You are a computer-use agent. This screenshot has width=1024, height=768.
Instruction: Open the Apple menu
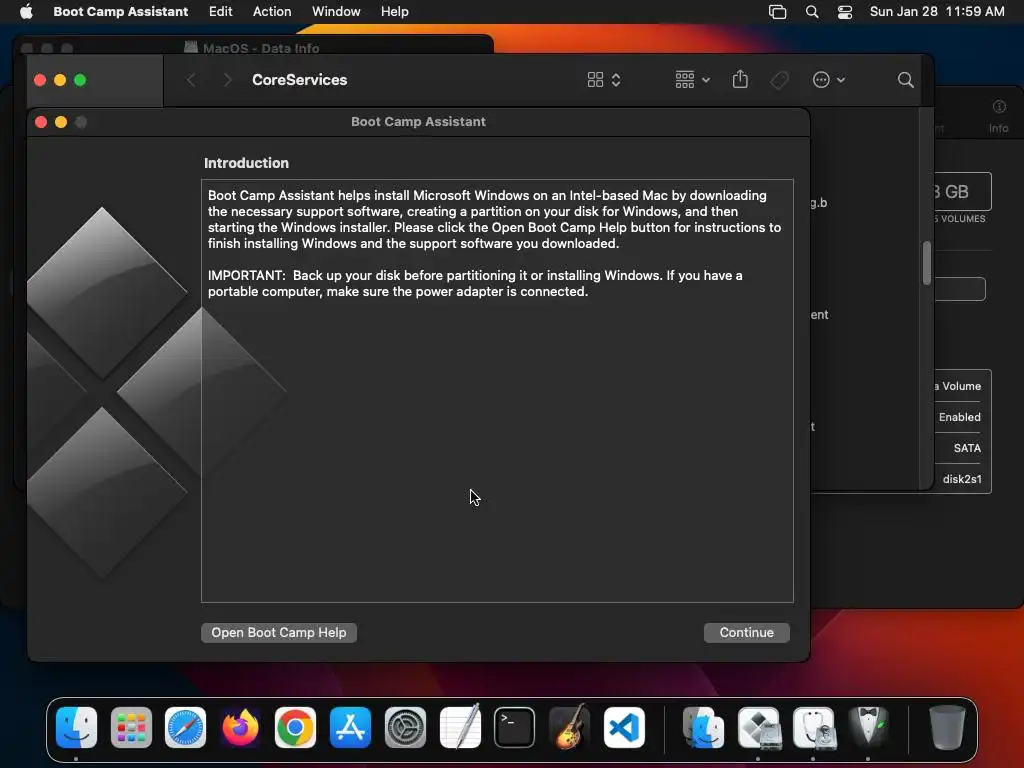pos(26,11)
